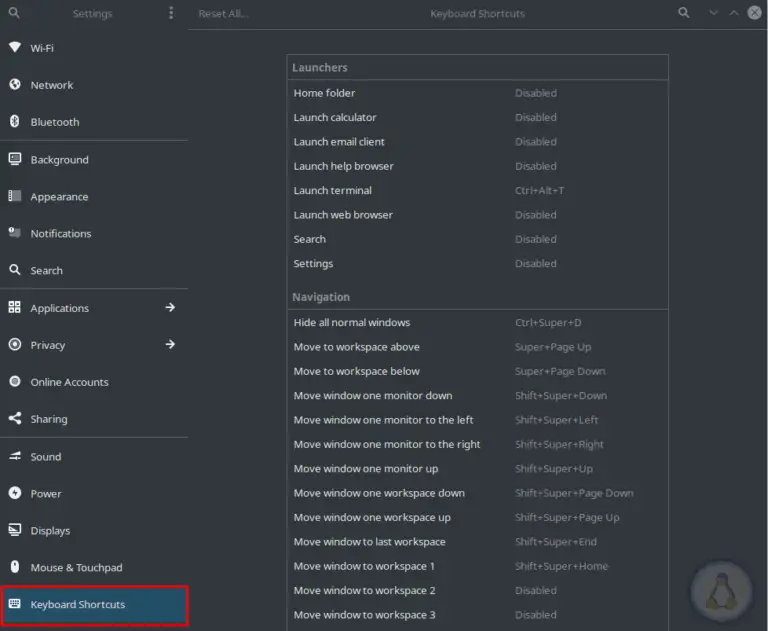Click the Mouse & Touchpad icon
The image size is (768, 631).
tap(14, 568)
